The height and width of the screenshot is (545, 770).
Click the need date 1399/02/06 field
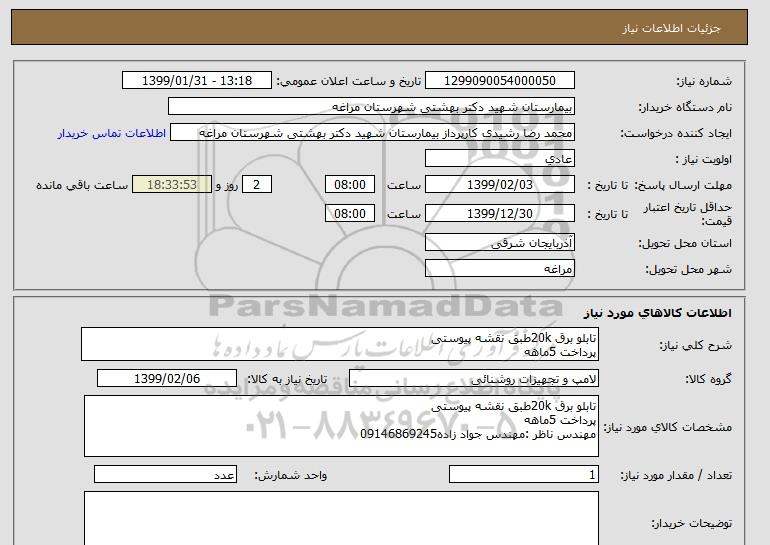(x=167, y=379)
